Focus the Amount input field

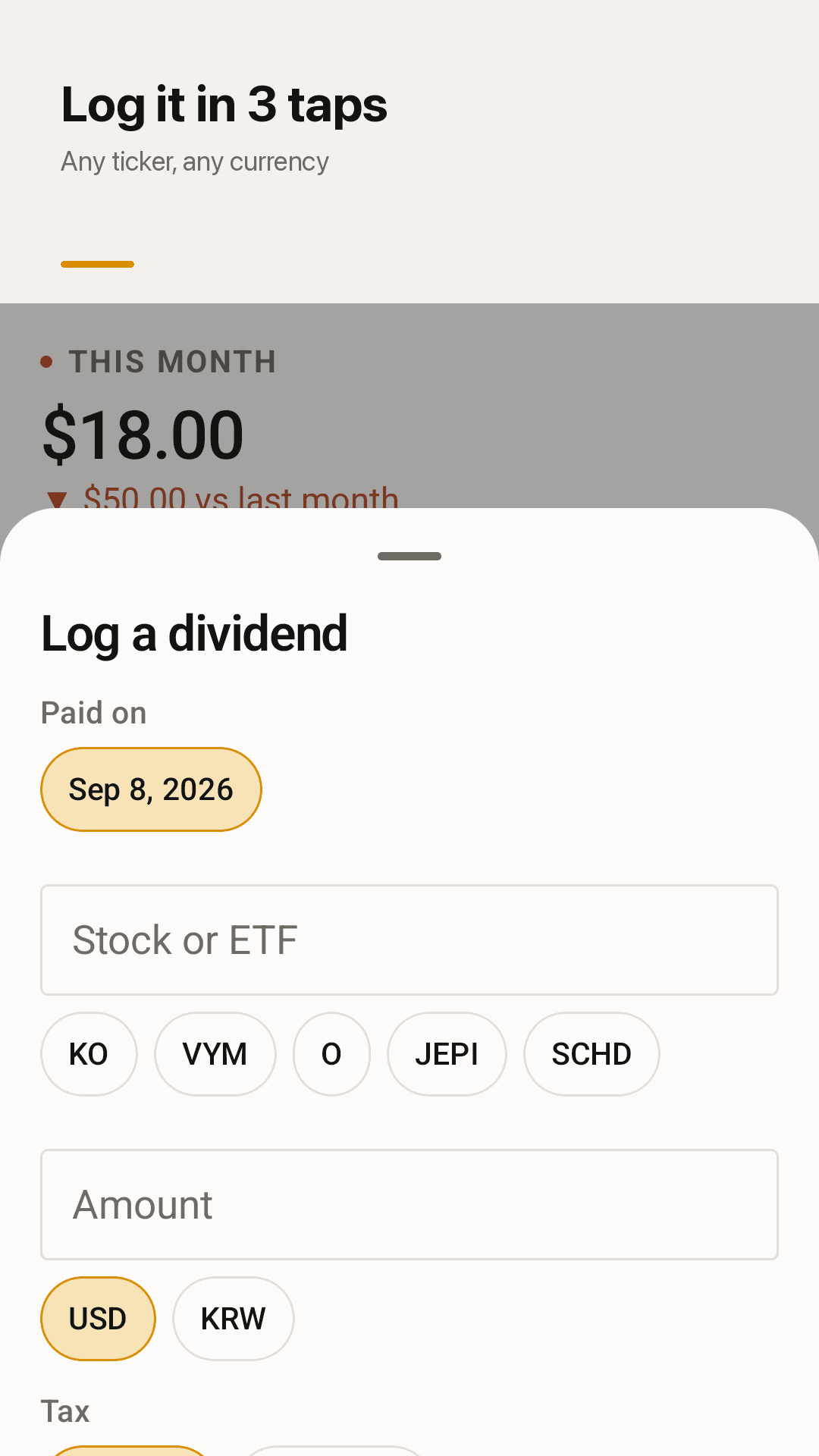(409, 1204)
